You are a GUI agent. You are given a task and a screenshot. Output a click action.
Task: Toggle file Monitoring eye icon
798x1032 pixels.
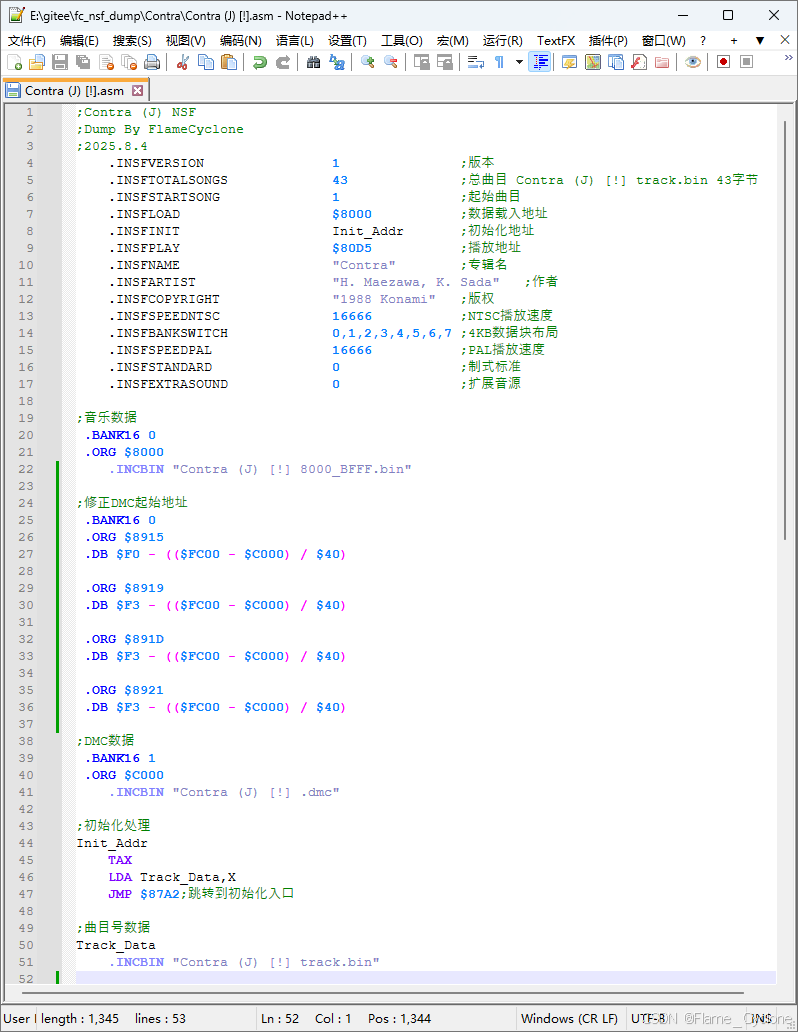click(x=693, y=63)
